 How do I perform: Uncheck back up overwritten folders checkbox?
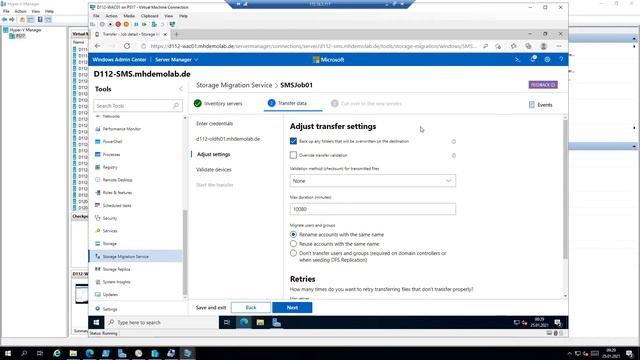click(x=293, y=141)
